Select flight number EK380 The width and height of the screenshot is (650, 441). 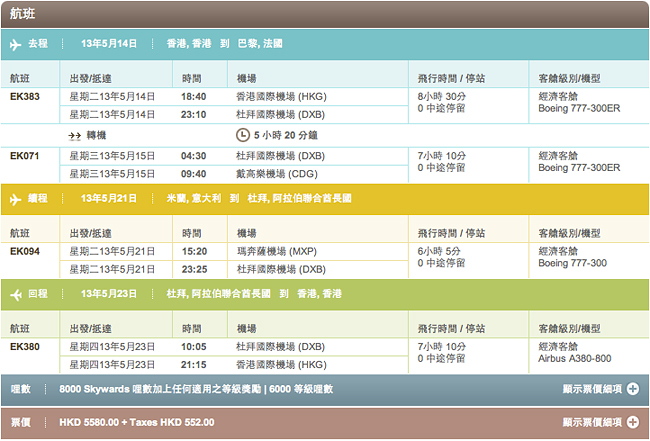coord(25,346)
